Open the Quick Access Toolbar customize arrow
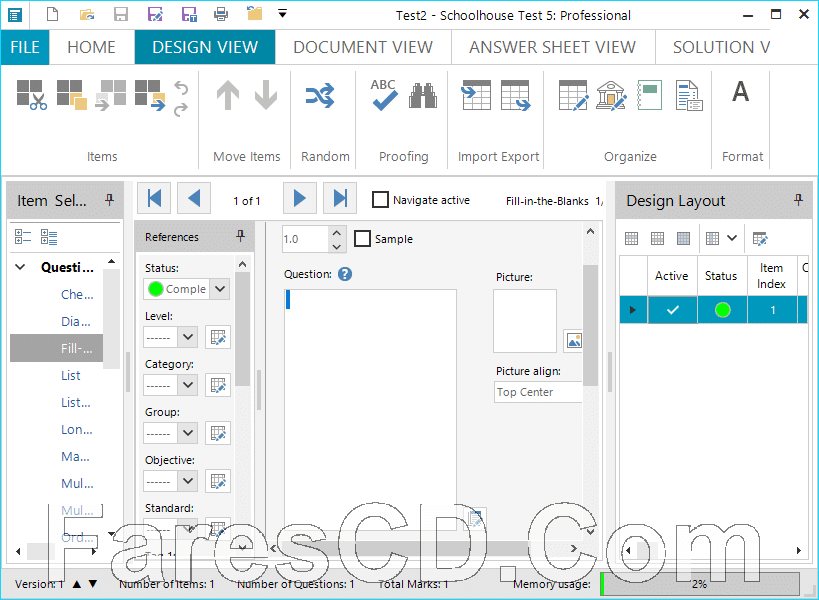This screenshot has height=600, width=819. pos(283,14)
